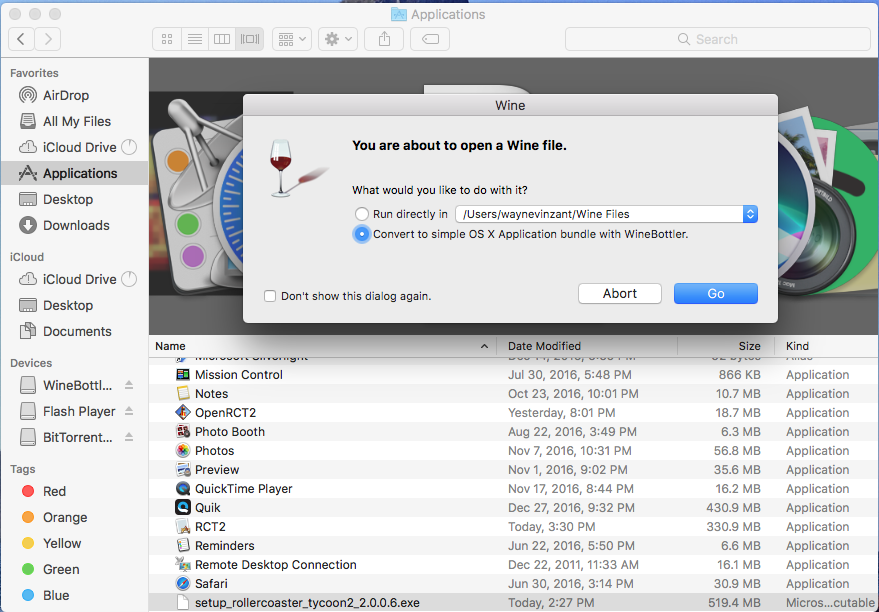Eject the WineBottler volume
Screen dimensions: 879x612
pos(129,386)
